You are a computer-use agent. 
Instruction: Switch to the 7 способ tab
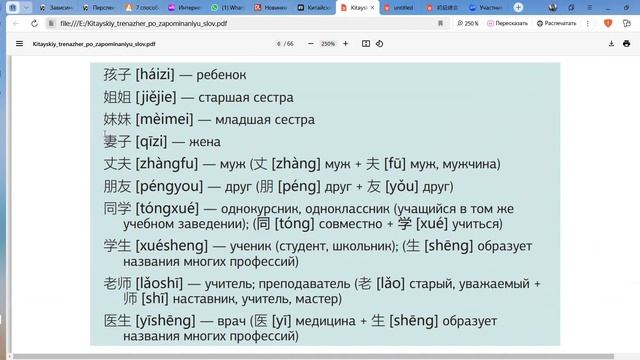point(142,7)
